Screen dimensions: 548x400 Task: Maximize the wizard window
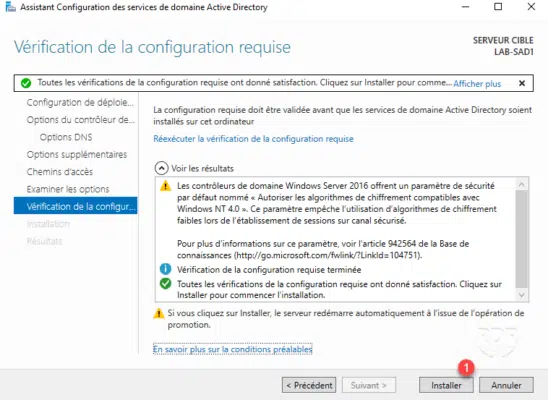pos(498,7)
